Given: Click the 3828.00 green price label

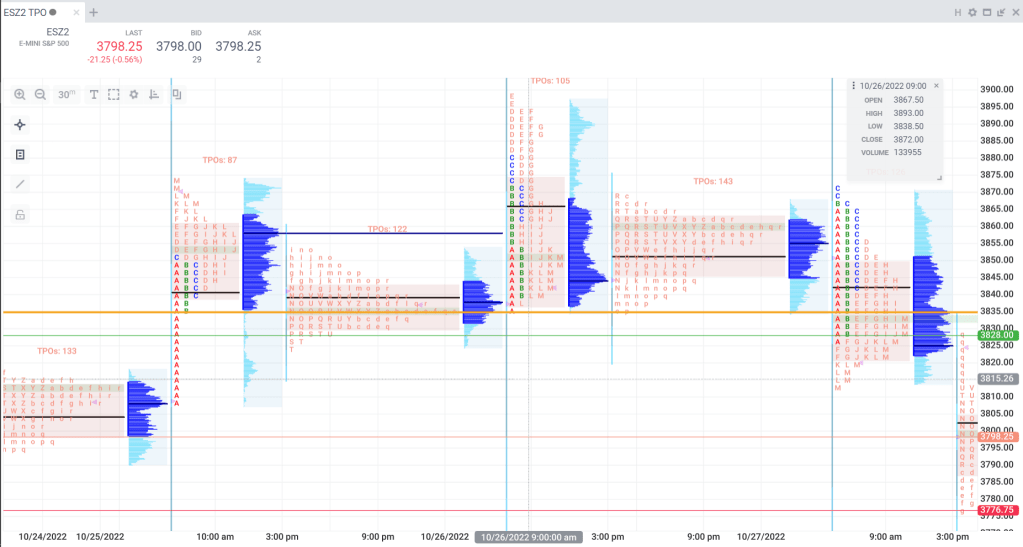Looking at the screenshot, I should tap(997, 335).
